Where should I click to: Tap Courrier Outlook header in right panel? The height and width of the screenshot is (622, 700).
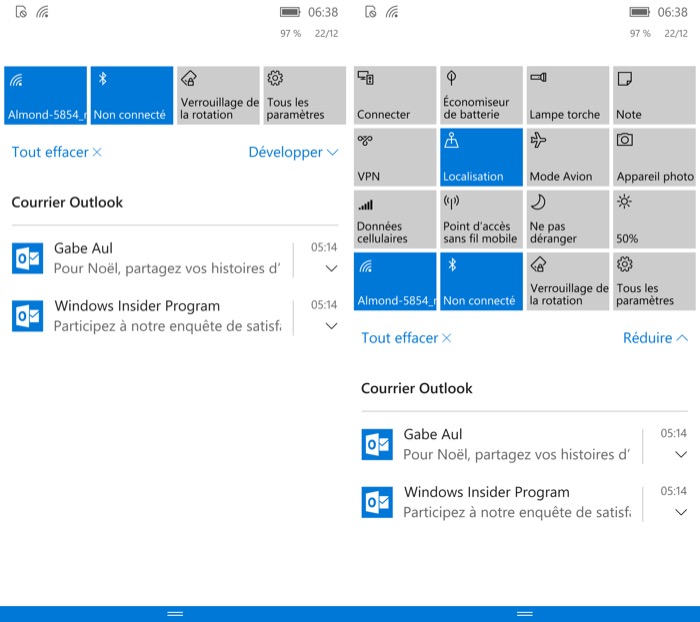(x=417, y=388)
